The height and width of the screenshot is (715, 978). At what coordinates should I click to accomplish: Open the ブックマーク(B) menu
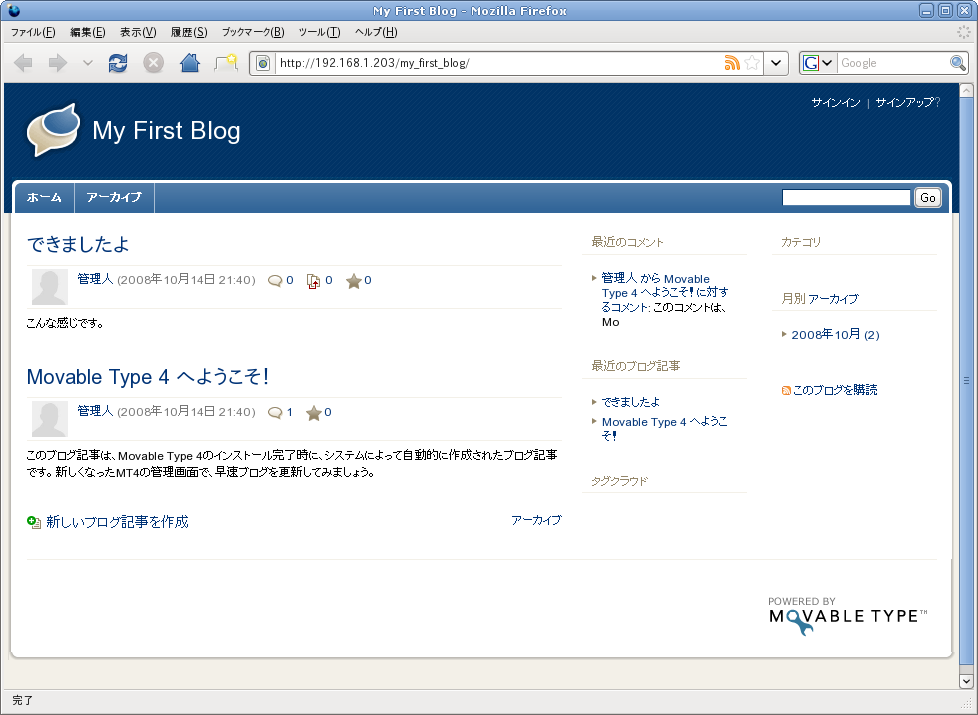(x=253, y=32)
